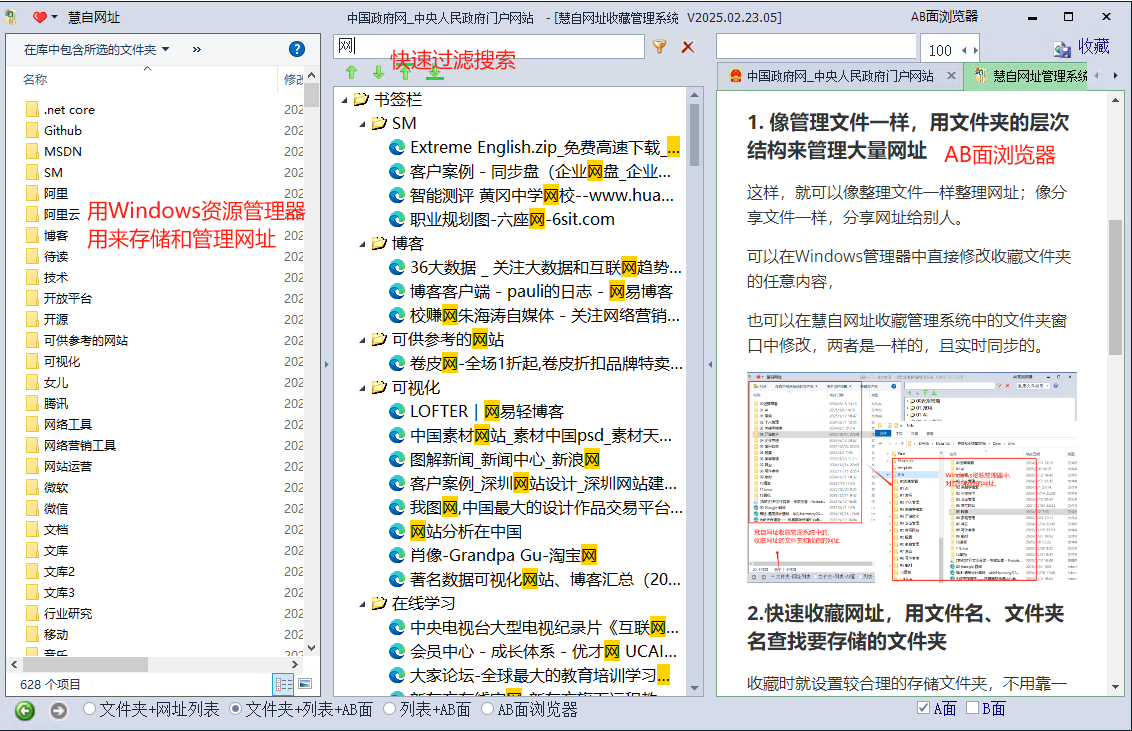
Task: Open the 在库中包含所选的文件夹 dropdown
Action: pos(97,49)
